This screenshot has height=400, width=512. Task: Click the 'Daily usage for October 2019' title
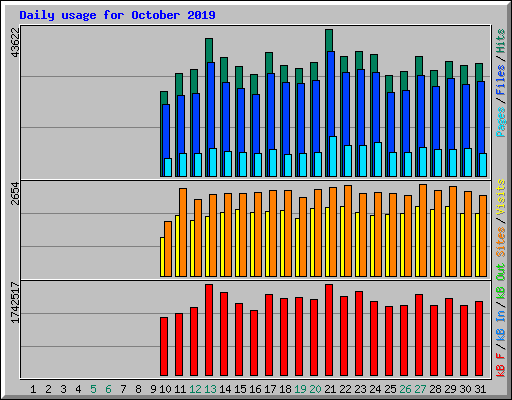pyautogui.click(x=117, y=15)
